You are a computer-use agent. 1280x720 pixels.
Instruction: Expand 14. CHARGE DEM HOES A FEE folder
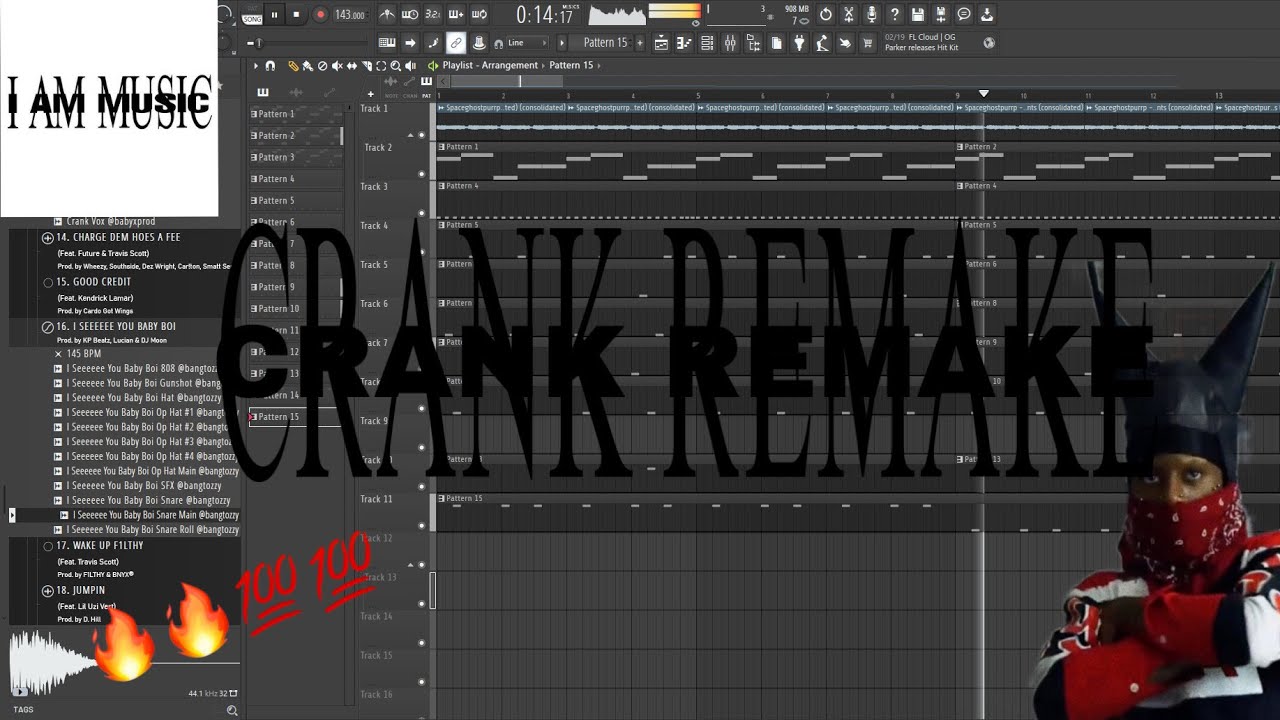(47, 238)
